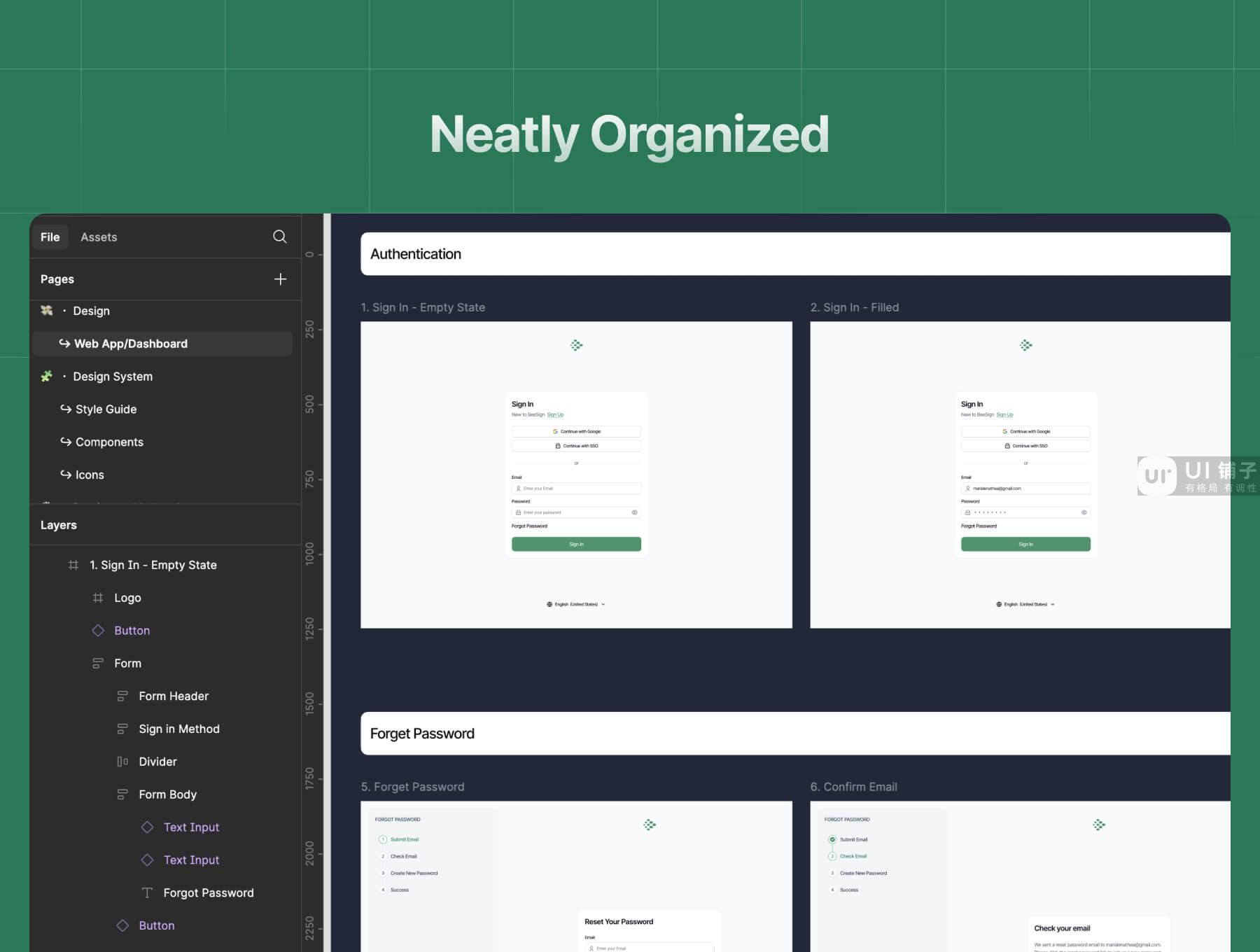1260x952 pixels.
Task: Click the logo in Sign In Empty State frame
Action: [x=576, y=345]
